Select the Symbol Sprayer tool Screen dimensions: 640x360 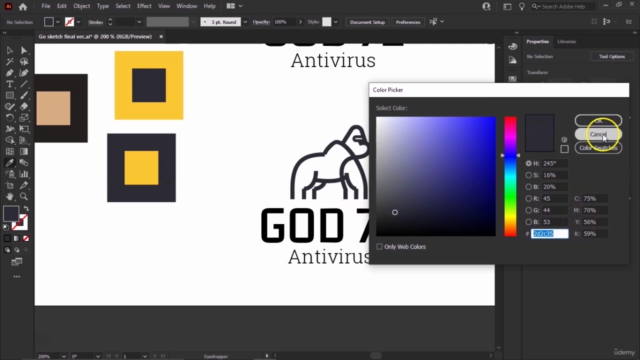click(x=9, y=174)
